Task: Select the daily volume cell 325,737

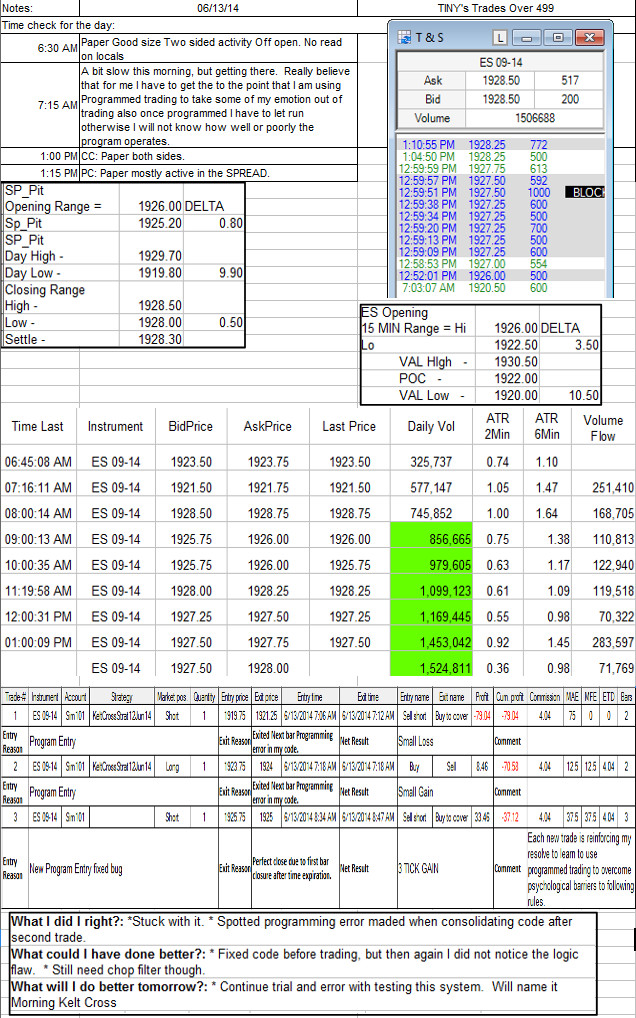Action: [431, 462]
